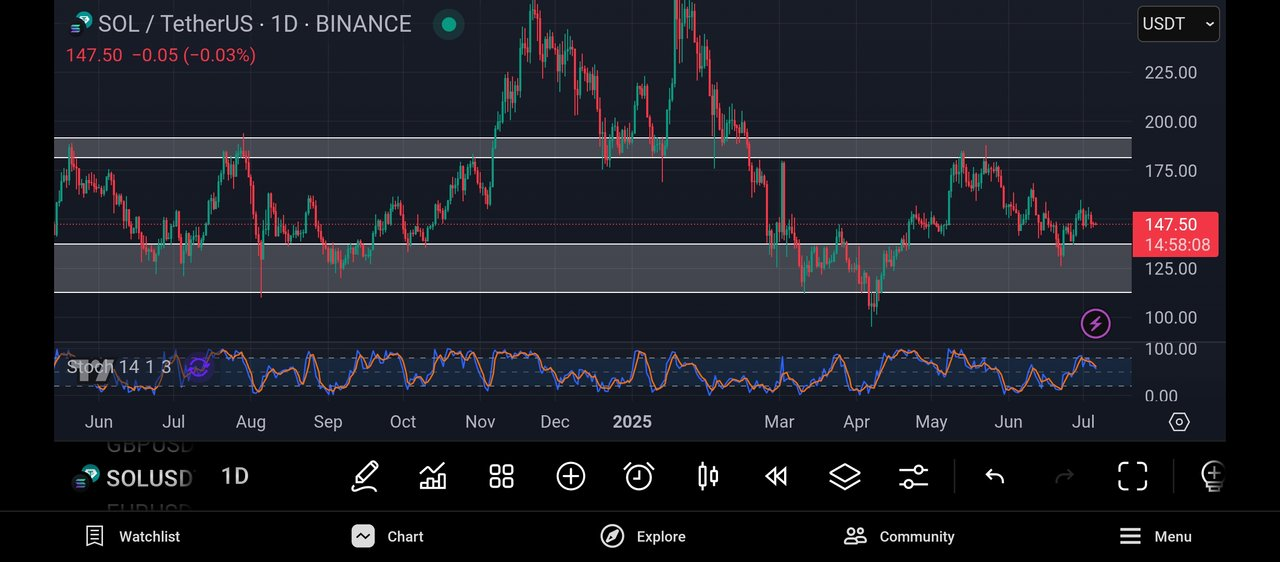Tap the Nov time axis label
The image size is (1280, 562).
(x=480, y=422)
